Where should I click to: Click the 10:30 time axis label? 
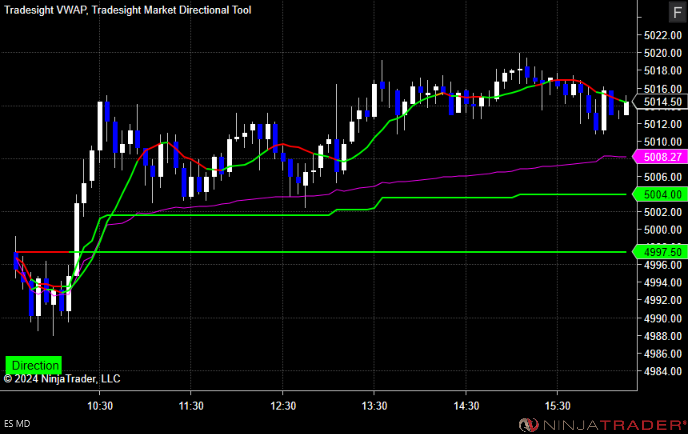click(x=100, y=406)
